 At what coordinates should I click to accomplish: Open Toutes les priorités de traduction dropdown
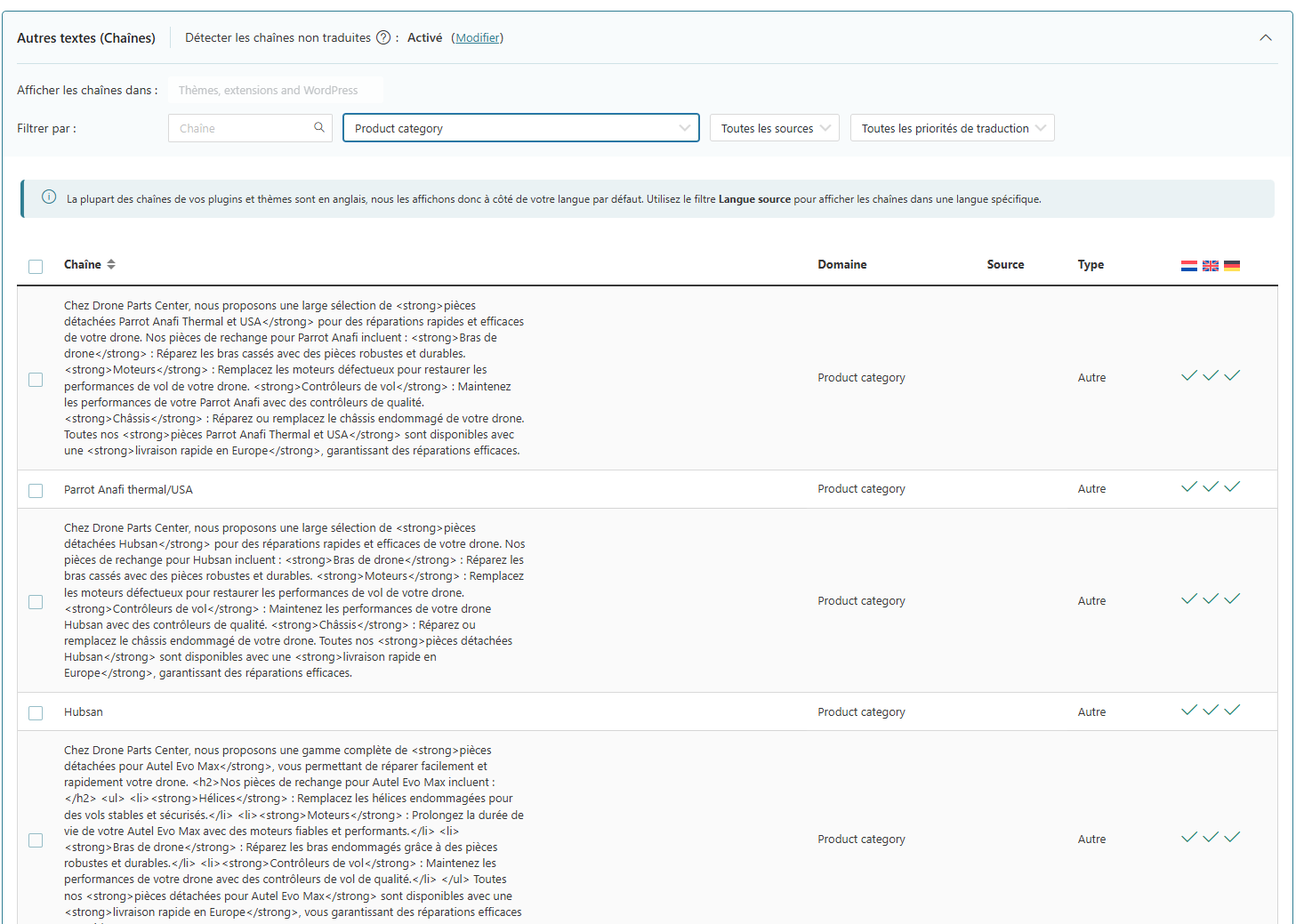tap(952, 128)
